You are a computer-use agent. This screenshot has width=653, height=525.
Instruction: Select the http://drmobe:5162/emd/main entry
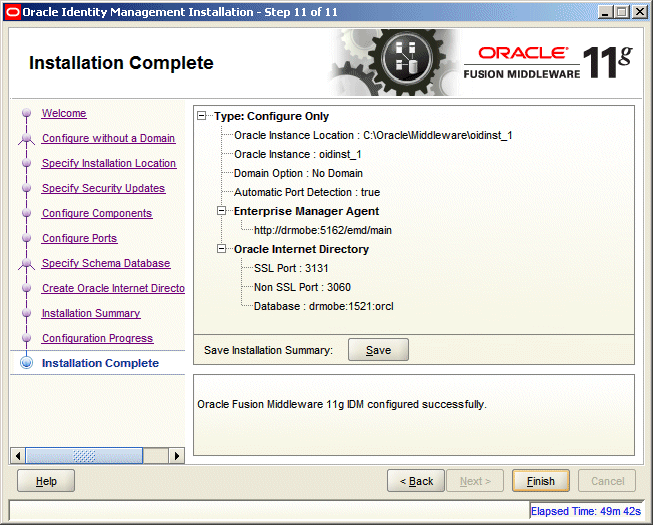[x=323, y=230]
